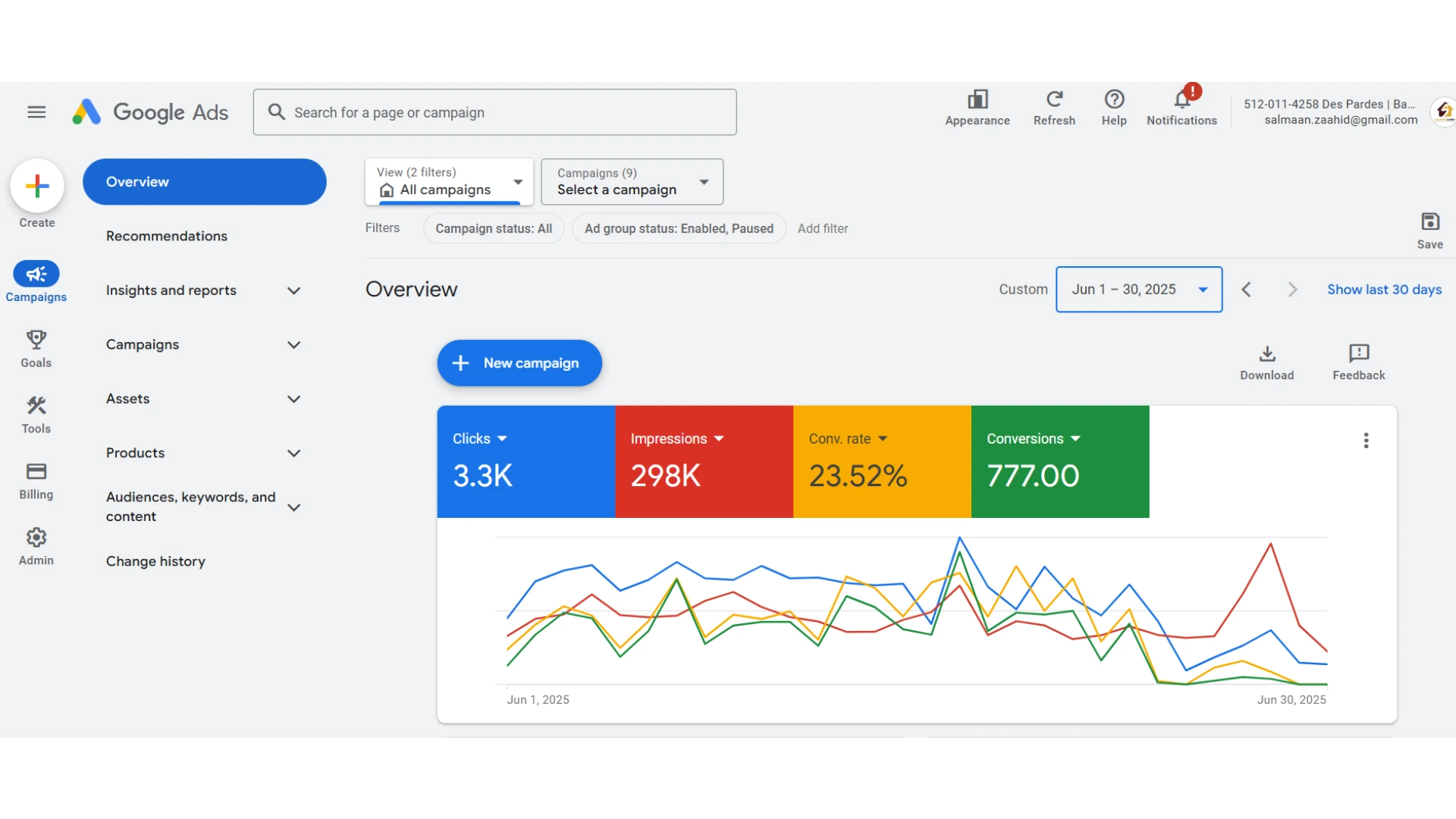Click the account profile avatar
The width and height of the screenshot is (1456, 819).
[1443, 111]
